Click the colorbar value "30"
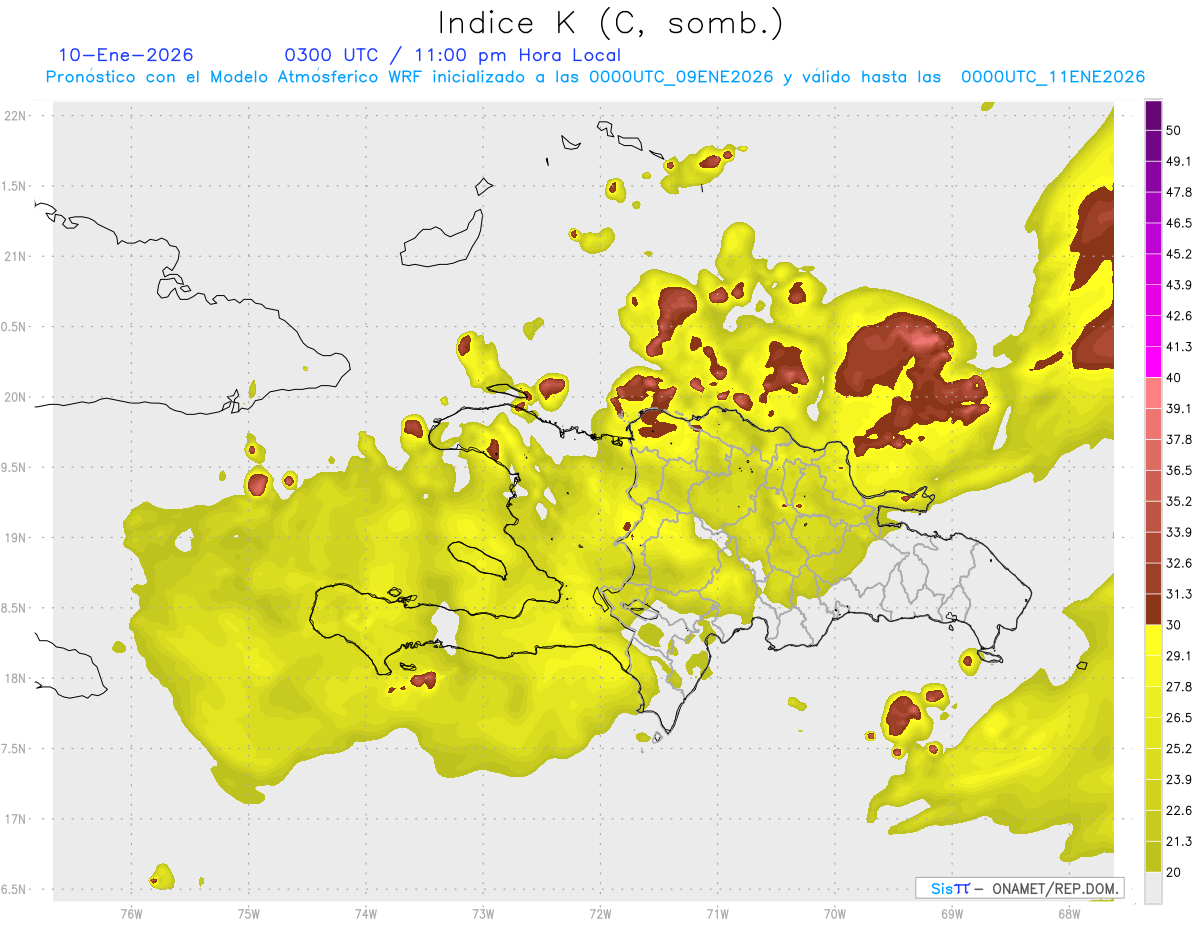Image resolution: width=1200 pixels, height=927 pixels. (x=1174, y=625)
